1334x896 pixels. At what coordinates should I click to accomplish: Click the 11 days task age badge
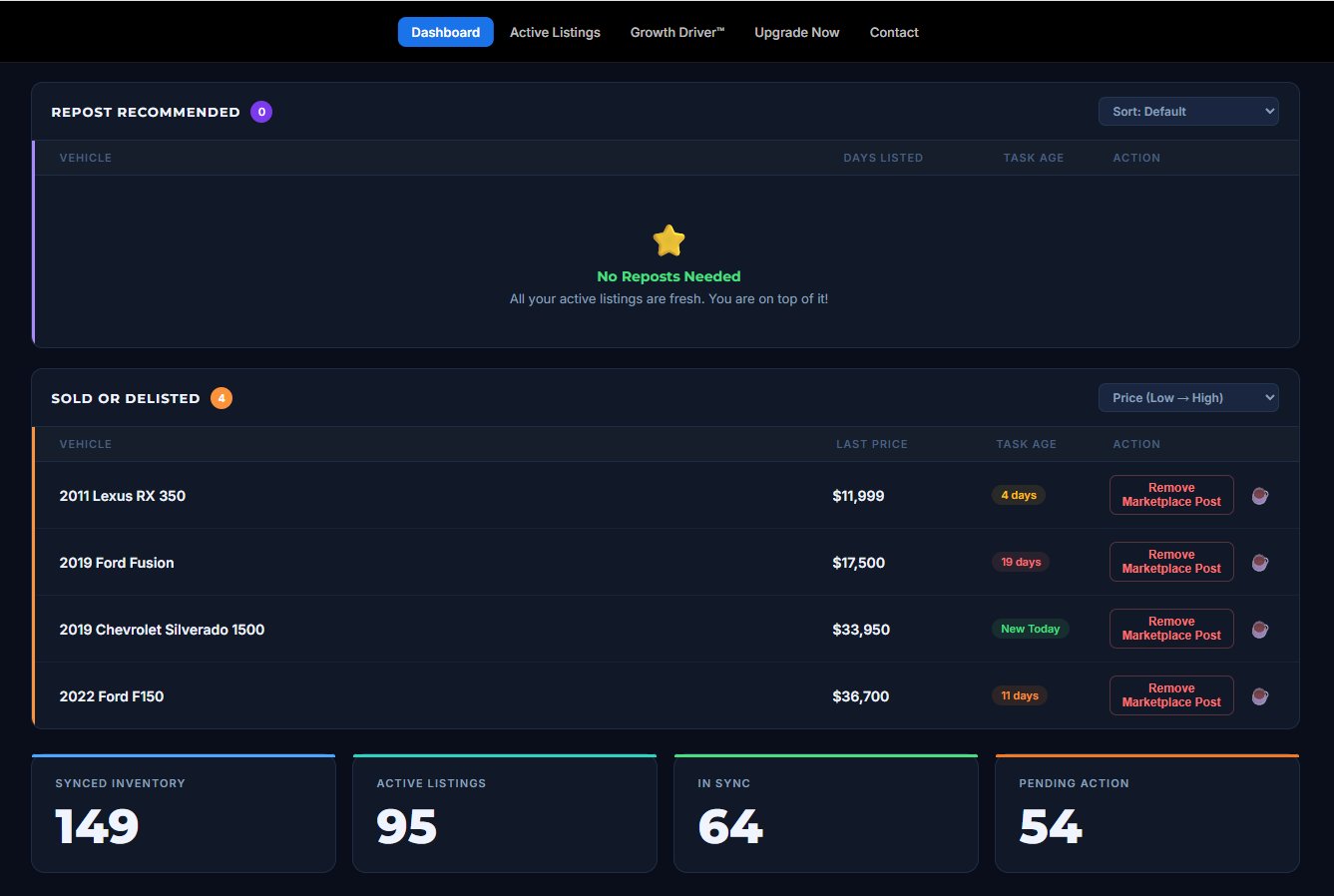tap(1020, 695)
